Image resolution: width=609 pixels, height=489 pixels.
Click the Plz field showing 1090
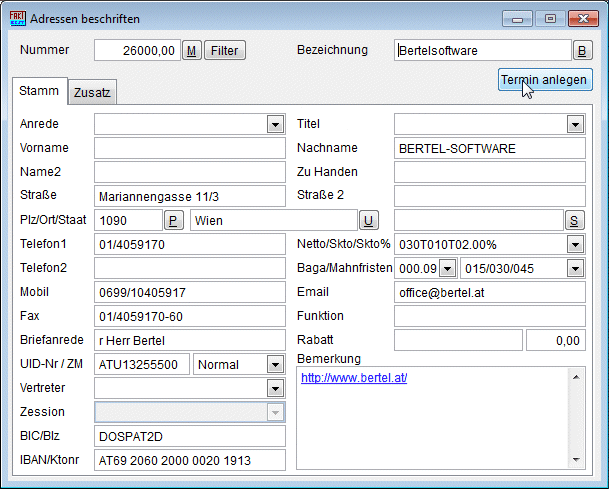click(129, 220)
